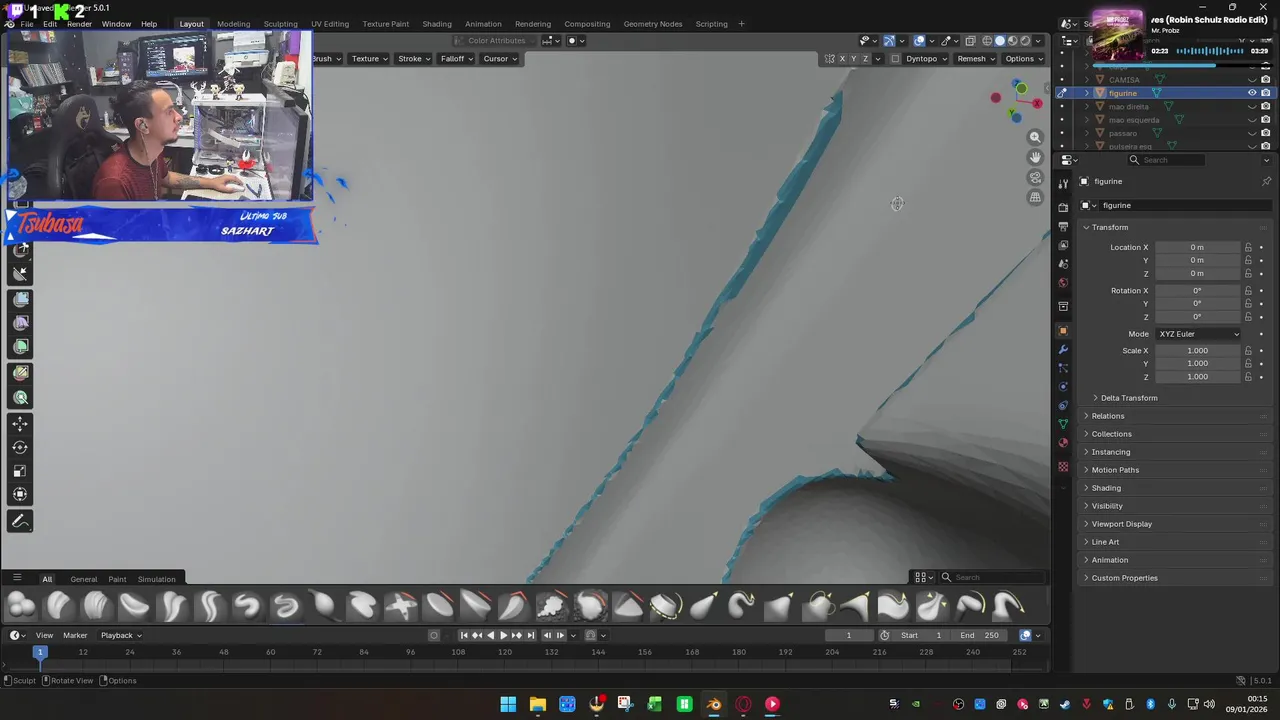Select the Rotate tool in left toolbar
1280x720 pixels.
(x=20, y=447)
